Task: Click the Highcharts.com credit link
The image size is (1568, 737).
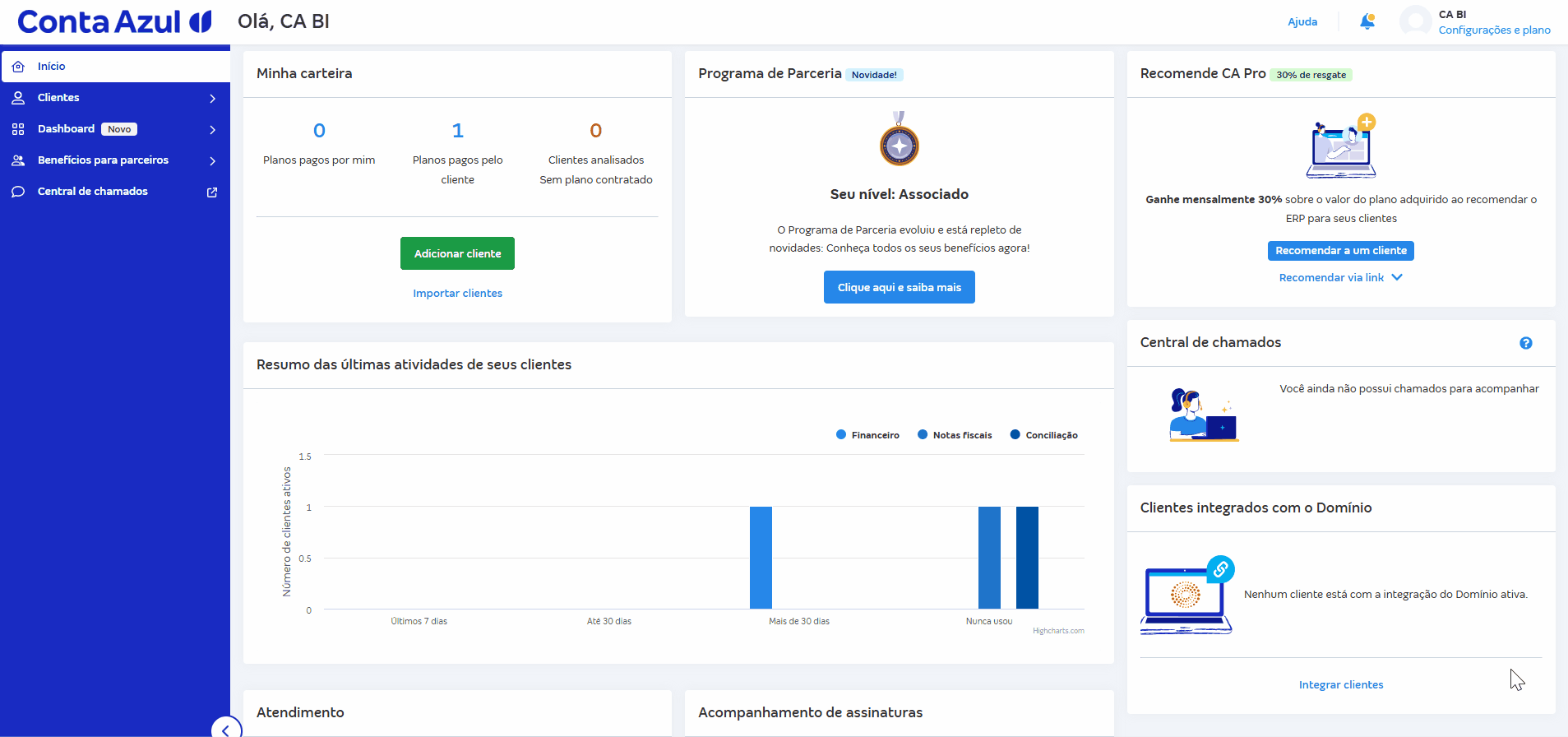Action: [x=1058, y=631]
